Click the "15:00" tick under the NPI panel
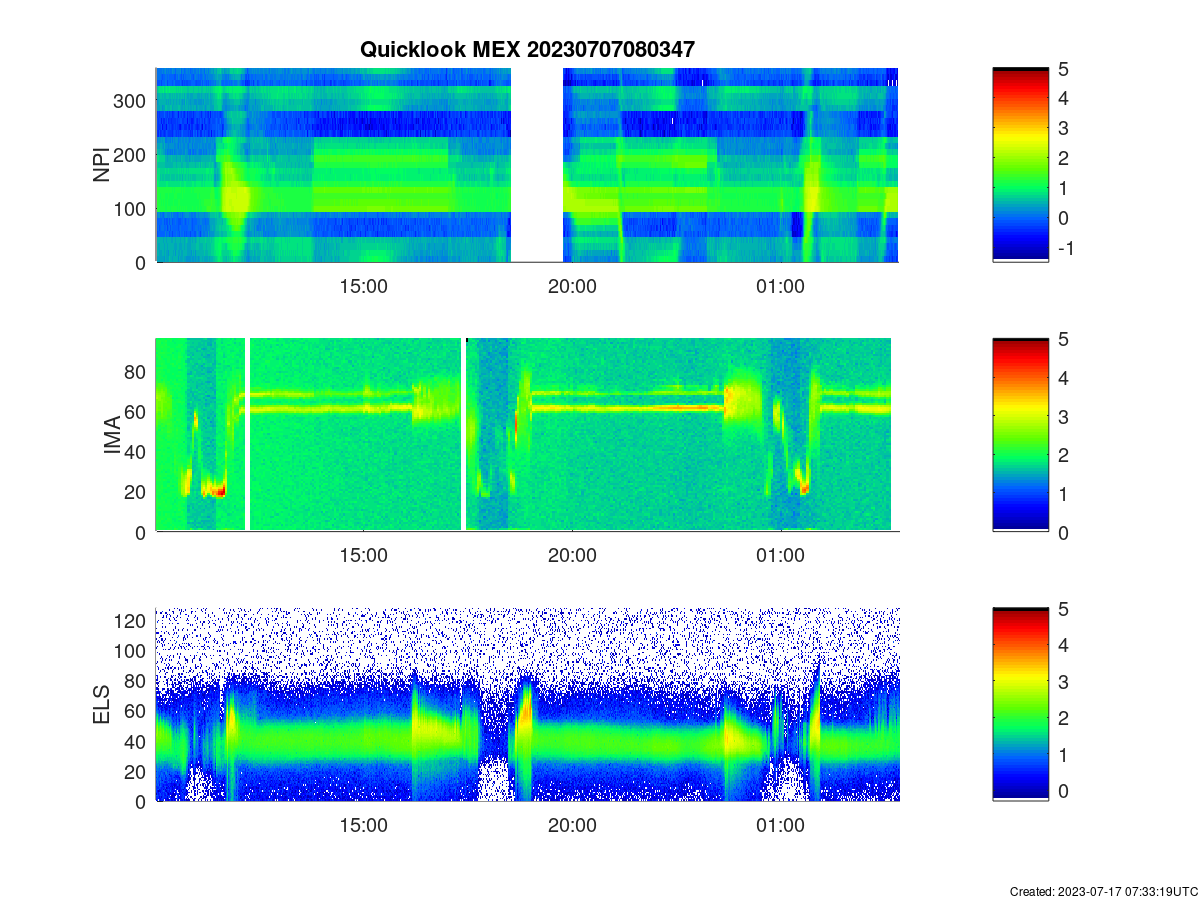The width and height of the screenshot is (1200, 900). pyautogui.click(x=364, y=286)
